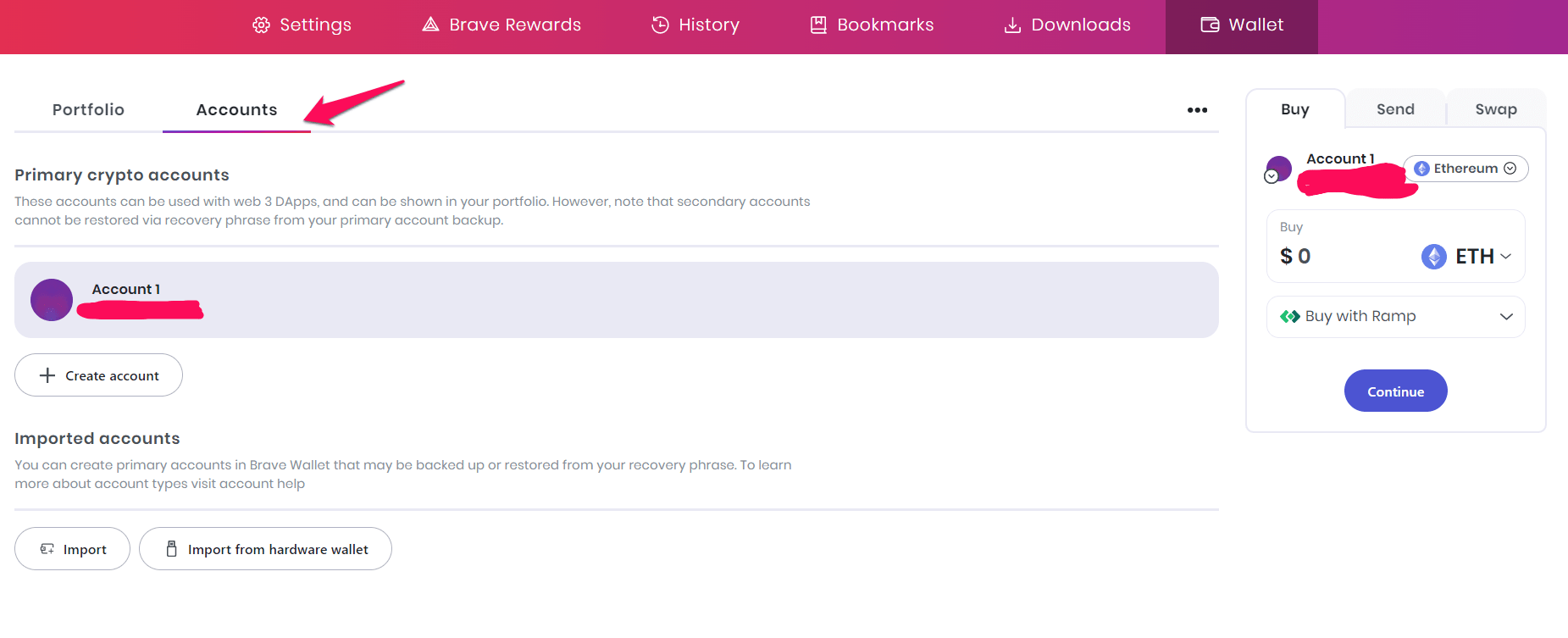Open the ETH asset dropdown
This screenshot has width=1568, height=638.
(x=1466, y=257)
